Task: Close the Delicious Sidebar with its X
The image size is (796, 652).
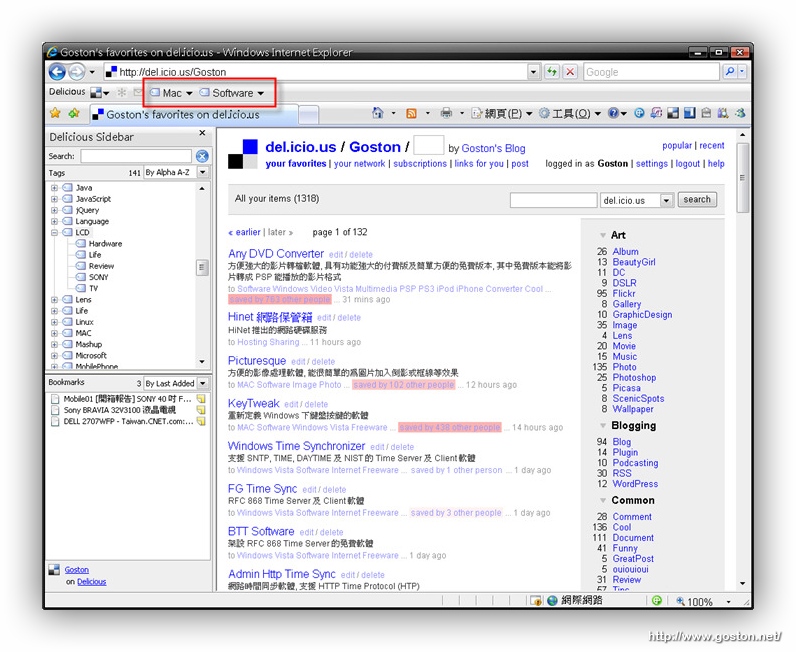Action: tap(202, 133)
